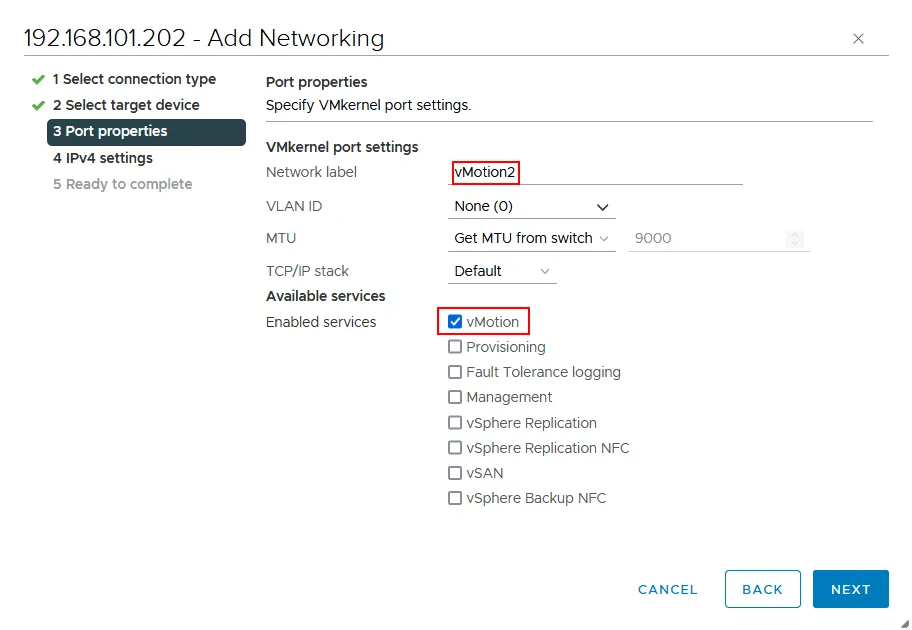
Task: Enable vSphere Replication service
Action: [456, 422]
